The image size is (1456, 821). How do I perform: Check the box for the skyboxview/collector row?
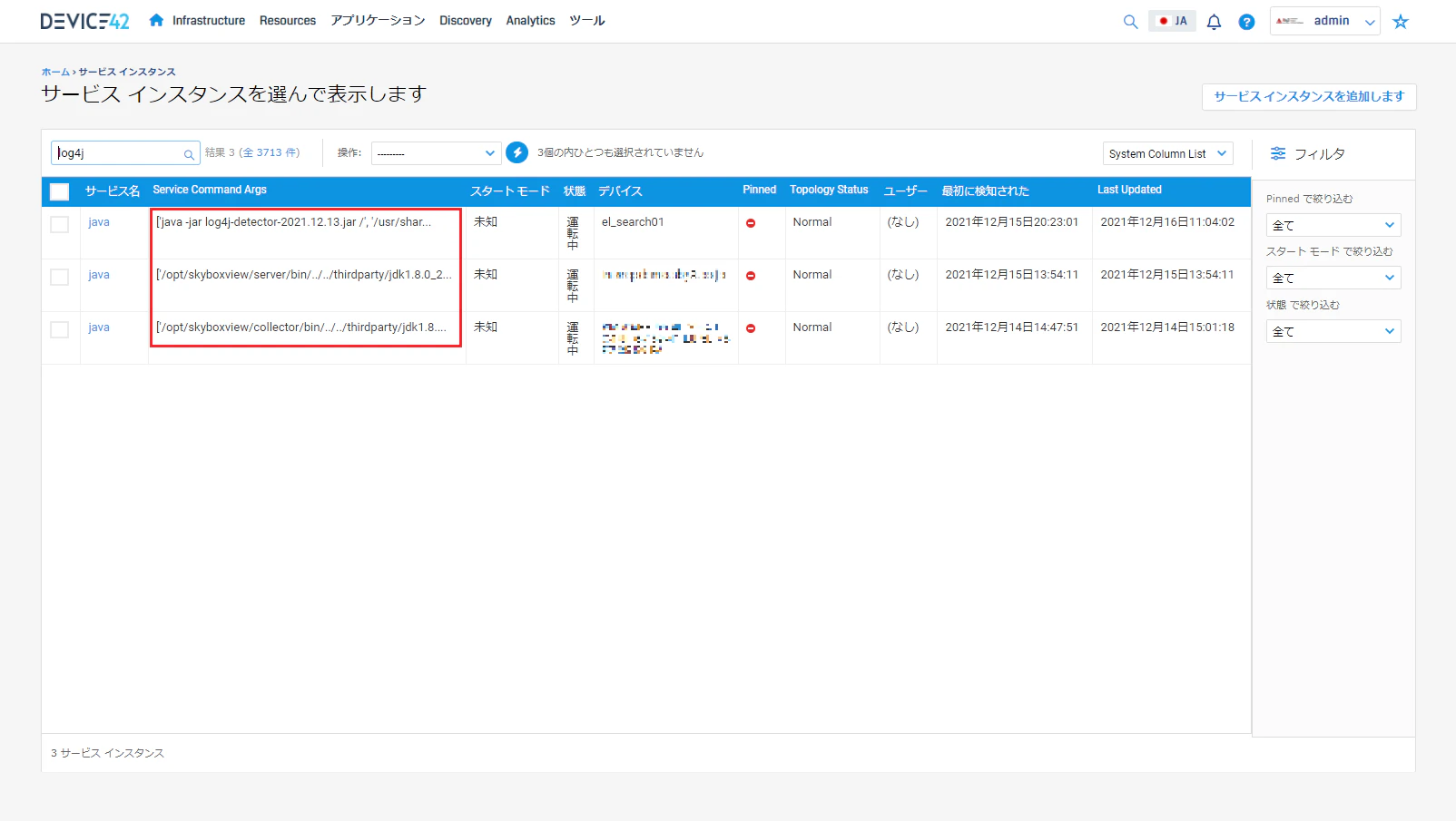[59, 329]
